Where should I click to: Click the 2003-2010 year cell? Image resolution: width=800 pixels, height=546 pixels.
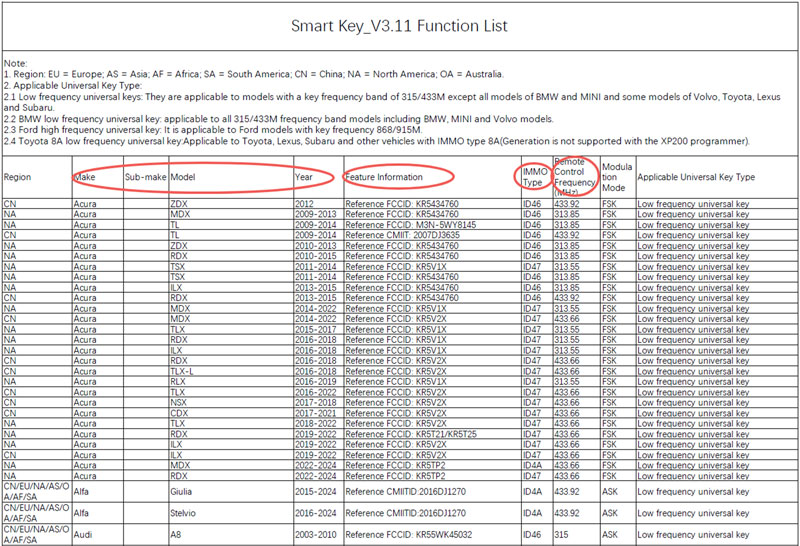(314, 535)
